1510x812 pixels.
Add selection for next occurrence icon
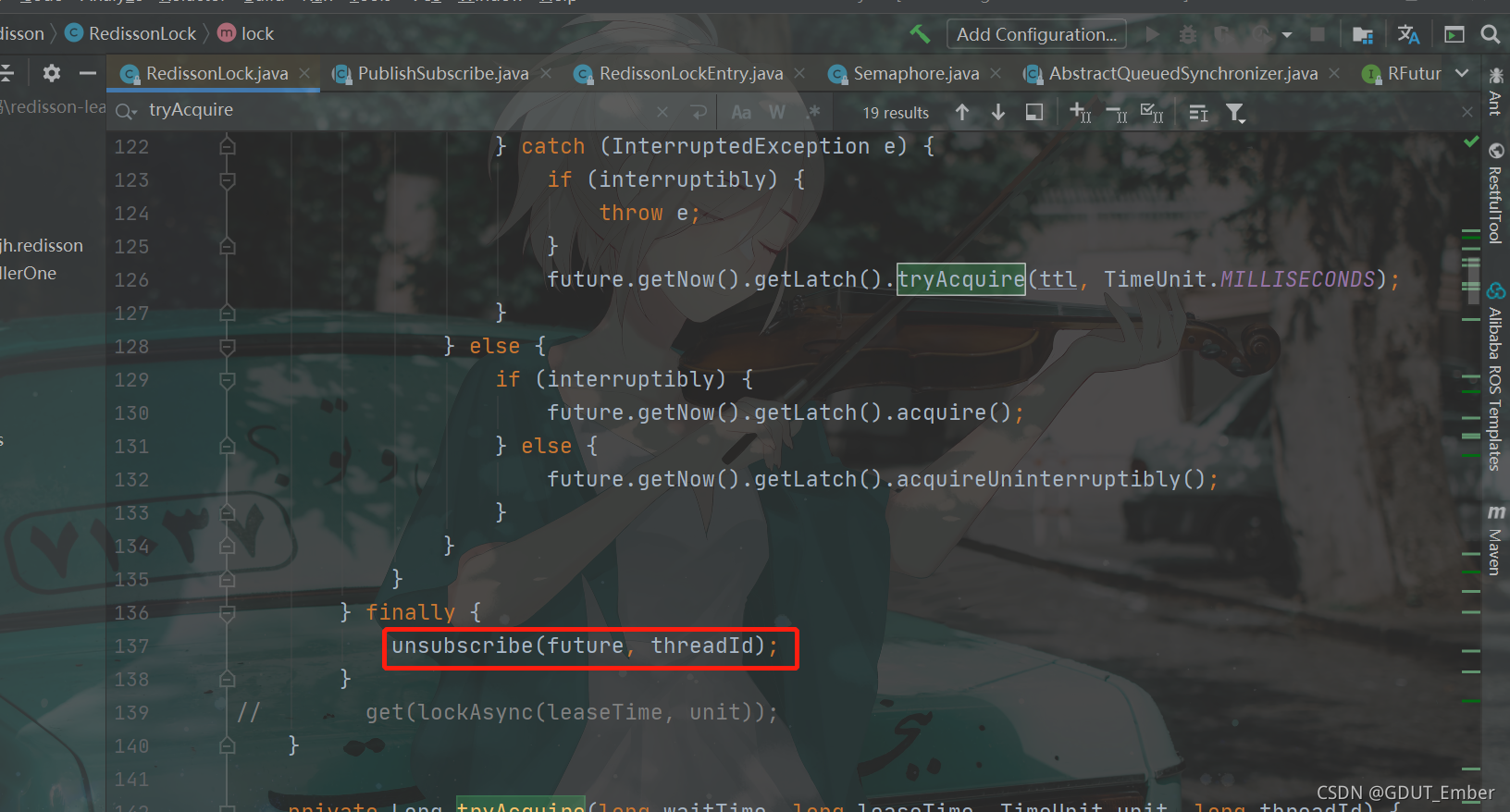click(1080, 112)
